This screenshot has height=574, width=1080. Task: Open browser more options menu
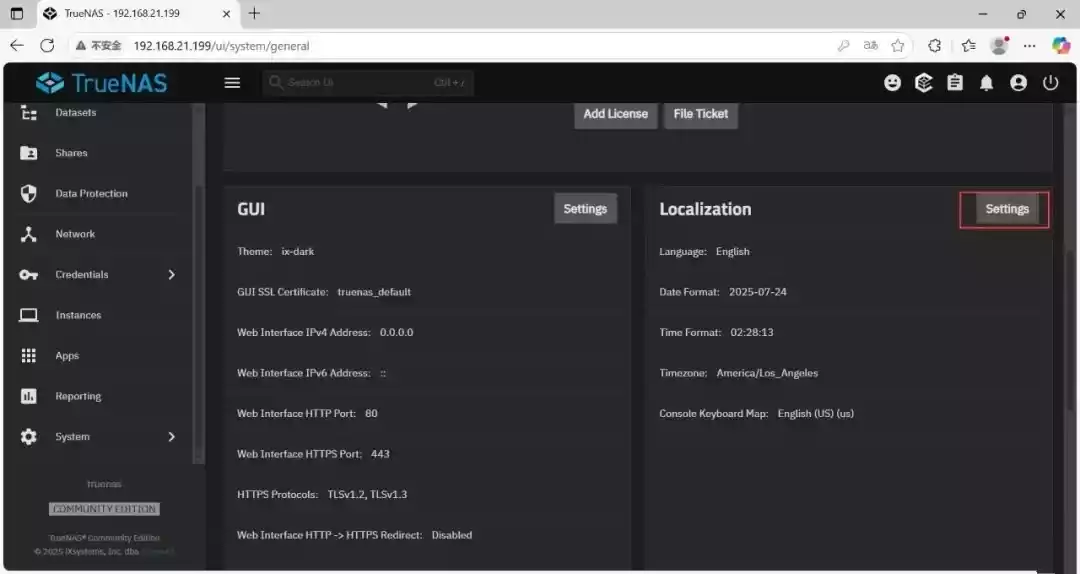click(1030, 45)
